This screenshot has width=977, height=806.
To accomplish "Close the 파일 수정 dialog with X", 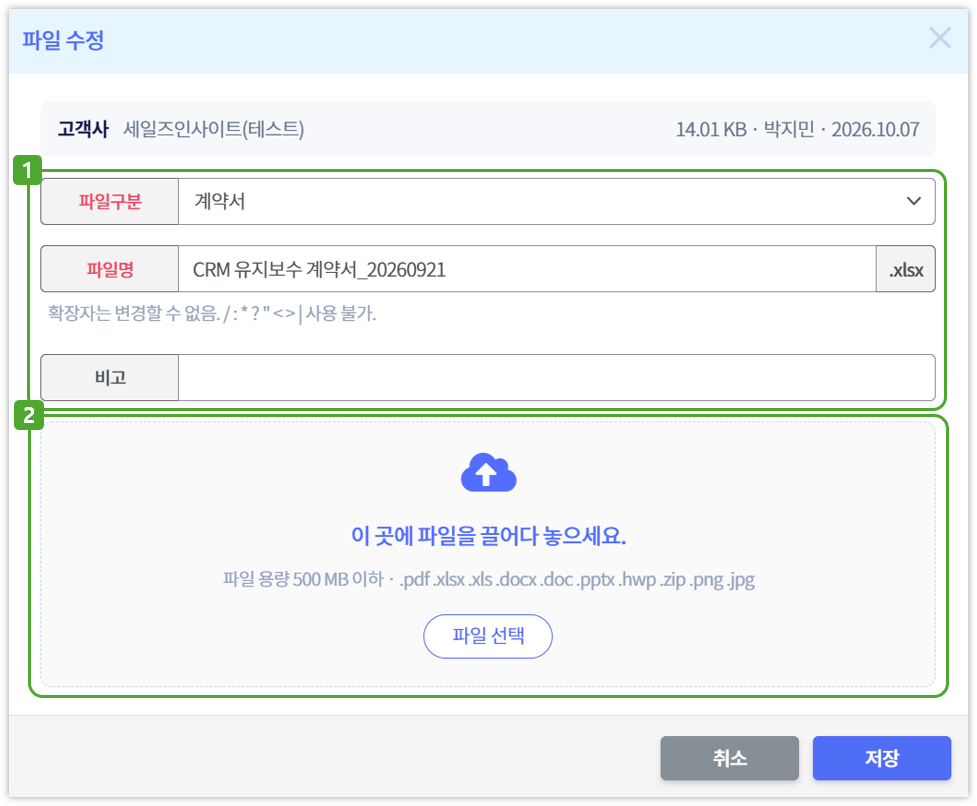I will (x=940, y=38).
